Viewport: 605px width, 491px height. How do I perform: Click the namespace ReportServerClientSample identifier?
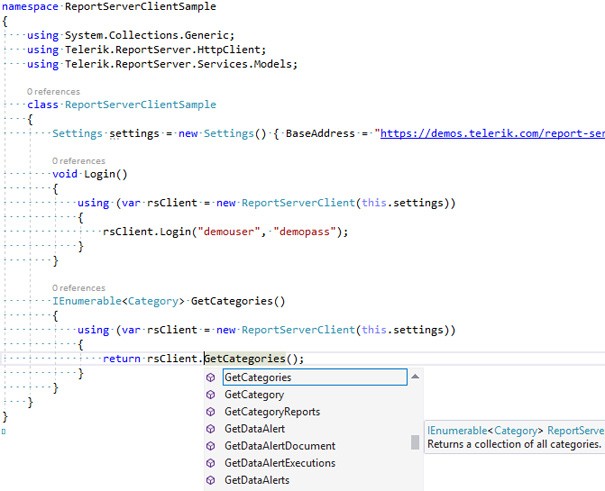click(x=140, y=7)
